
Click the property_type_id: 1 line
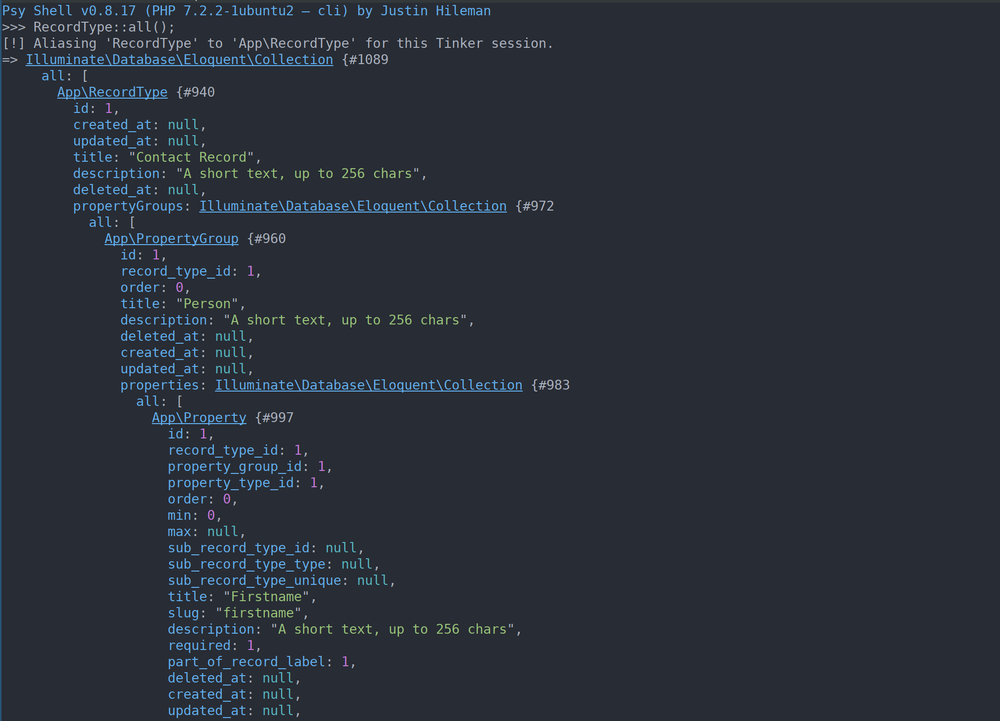click(x=246, y=483)
